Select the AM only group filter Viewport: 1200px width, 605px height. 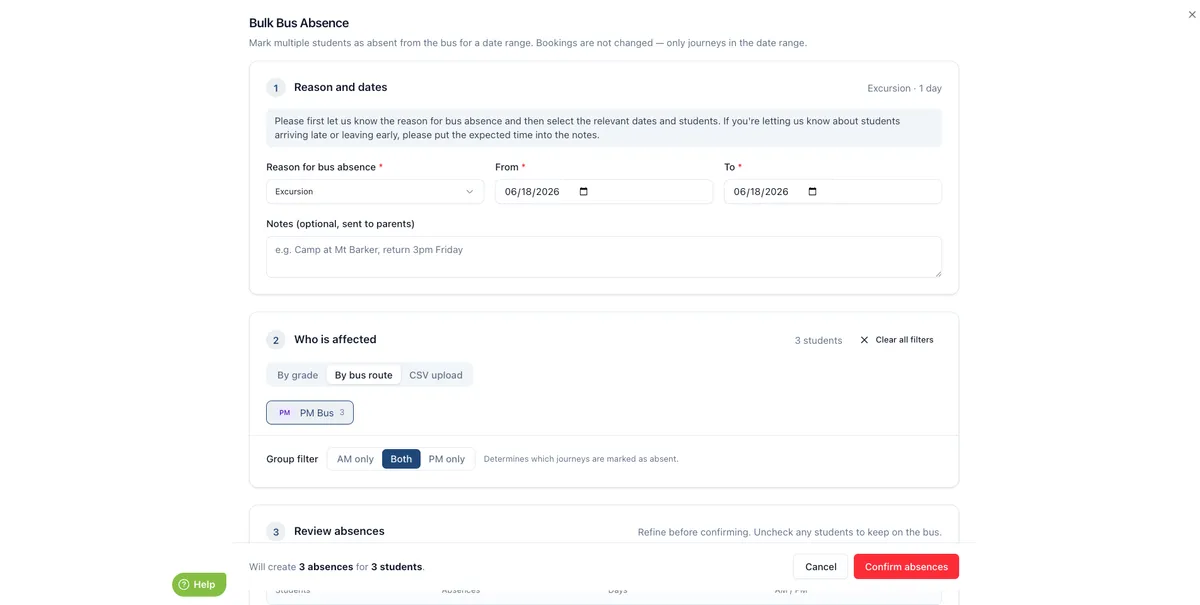[x=355, y=459]
